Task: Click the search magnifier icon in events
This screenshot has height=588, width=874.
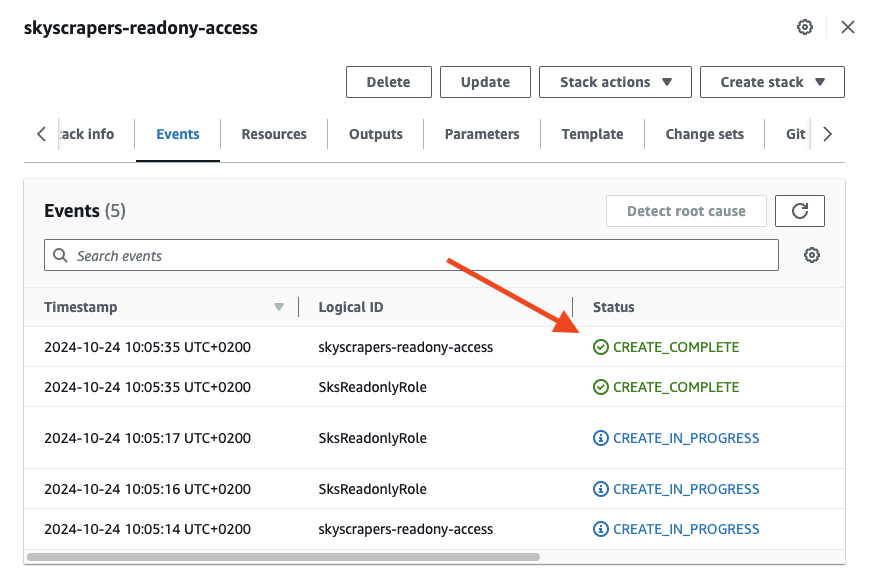Action: click(x=61, y=256)
